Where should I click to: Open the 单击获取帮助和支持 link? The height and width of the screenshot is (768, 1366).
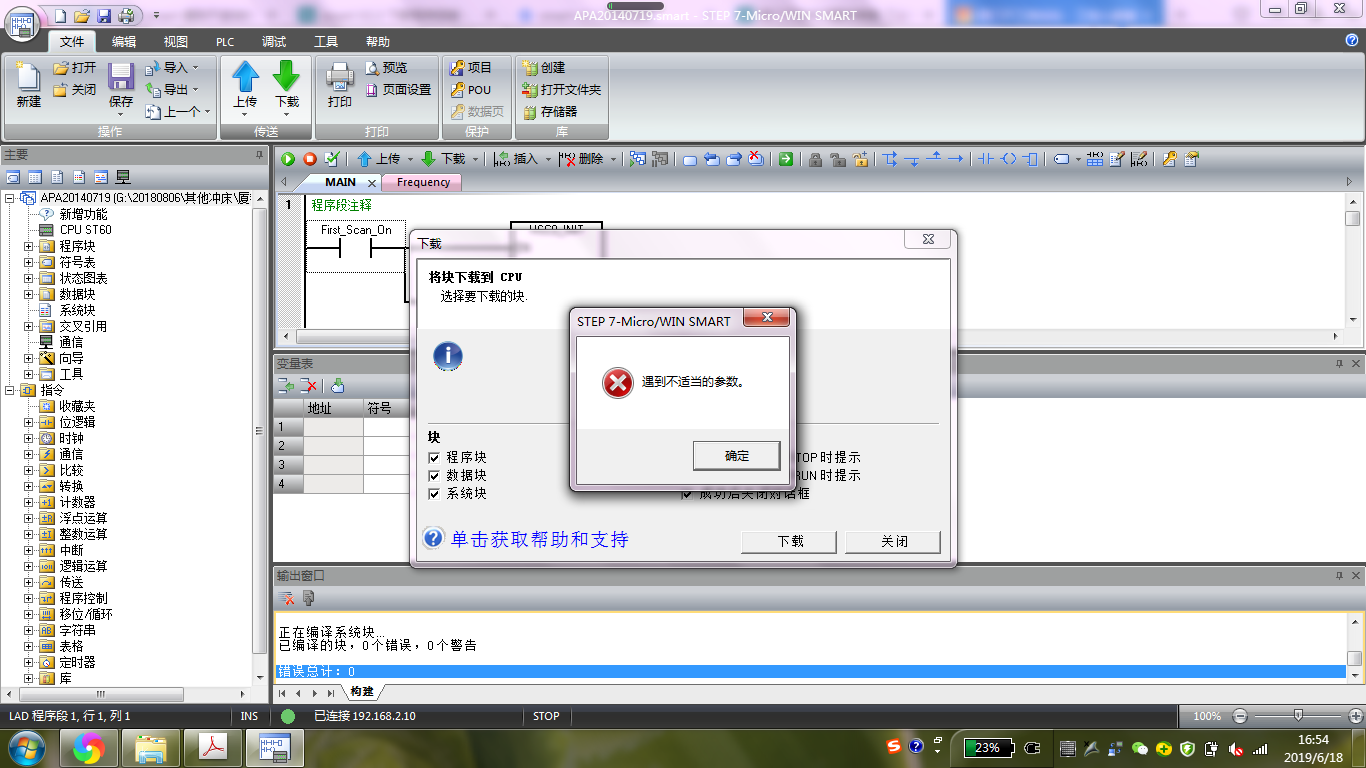[x=539, y=540]
